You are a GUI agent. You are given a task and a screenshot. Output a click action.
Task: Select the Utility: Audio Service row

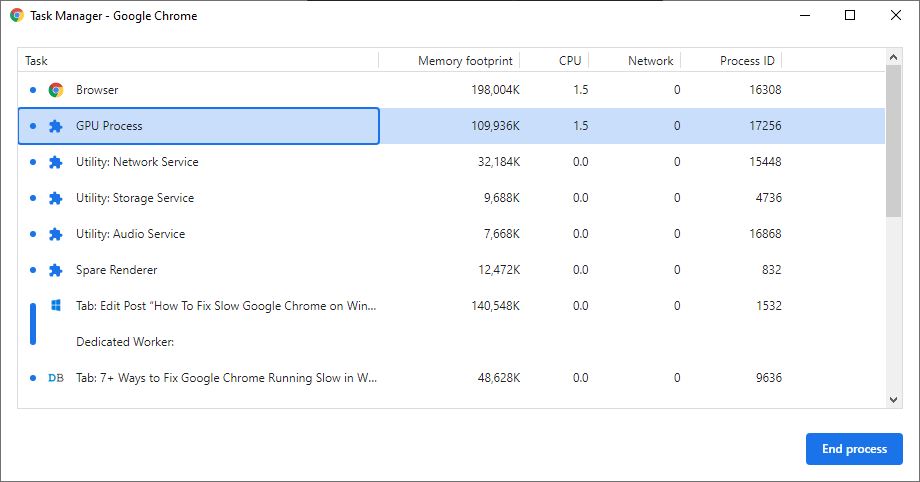pos(451,234)
